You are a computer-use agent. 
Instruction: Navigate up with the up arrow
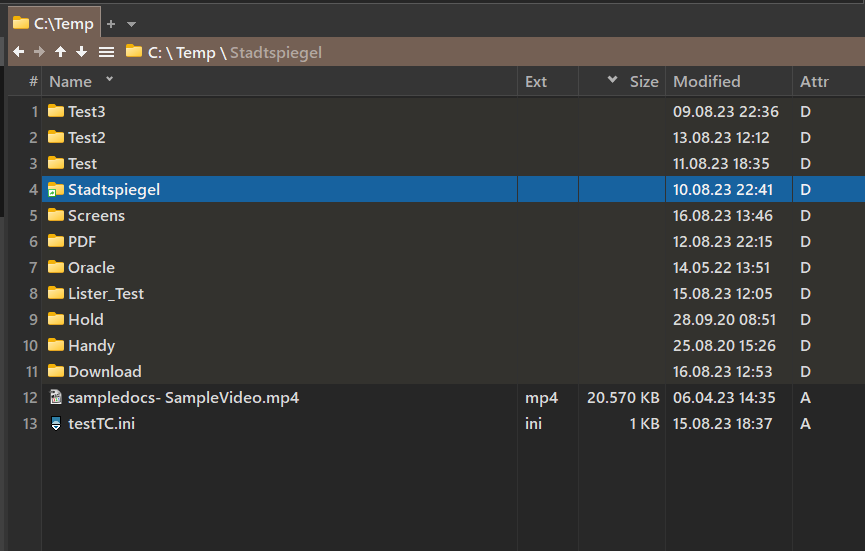tap(60, 52)
